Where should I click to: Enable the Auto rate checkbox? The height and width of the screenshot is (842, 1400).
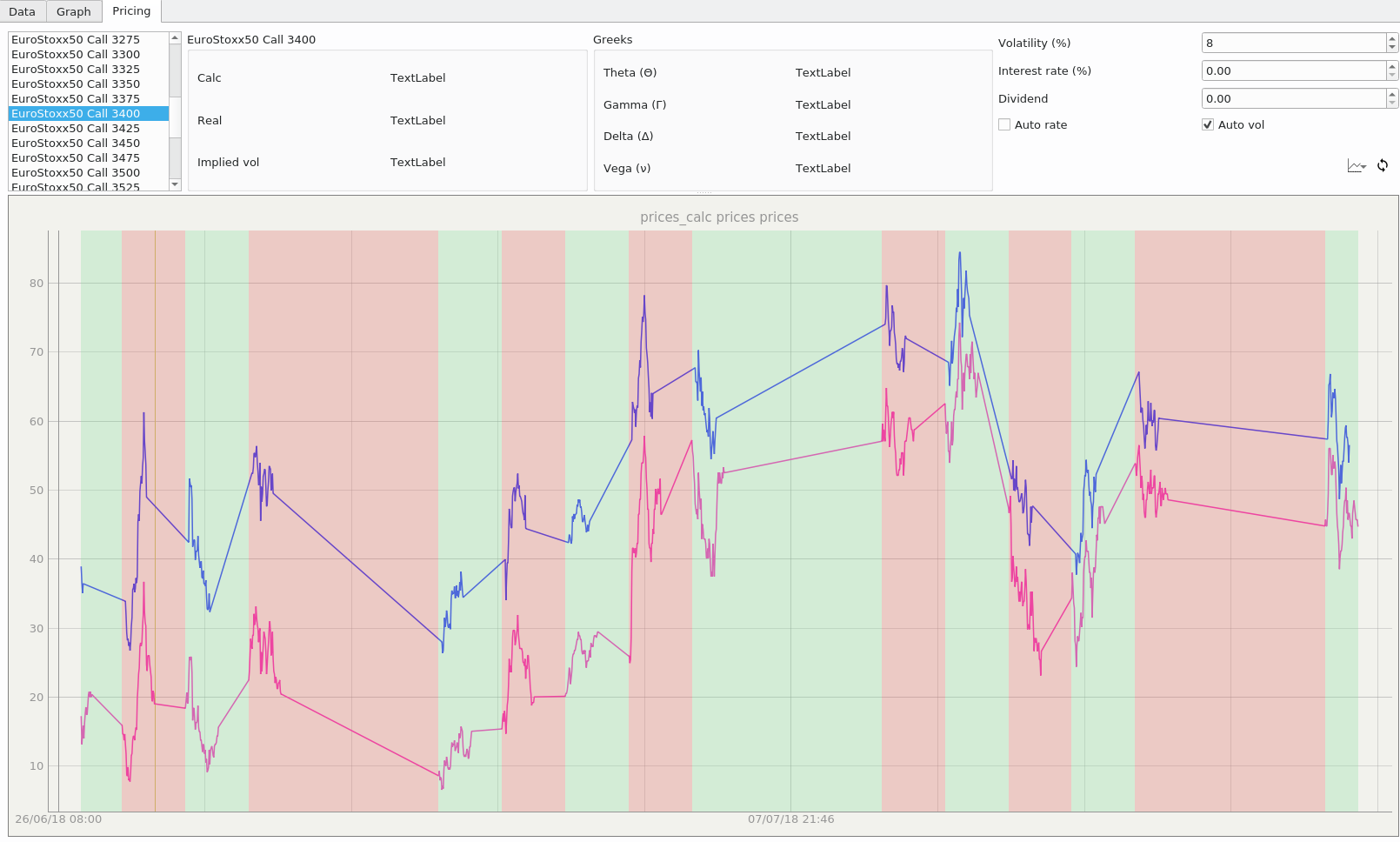pos(1004,124)
